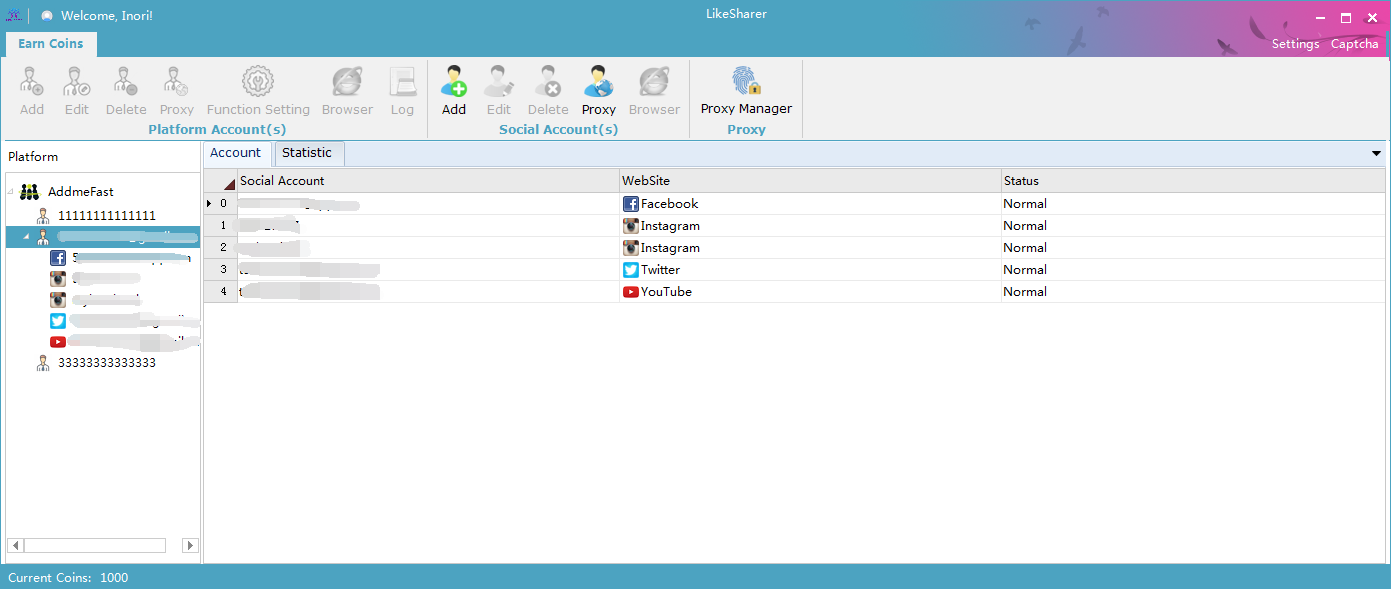The image size is (1391, 589).
Task: Click Normal status in the Twitter row
Action: pos(1193,270)
